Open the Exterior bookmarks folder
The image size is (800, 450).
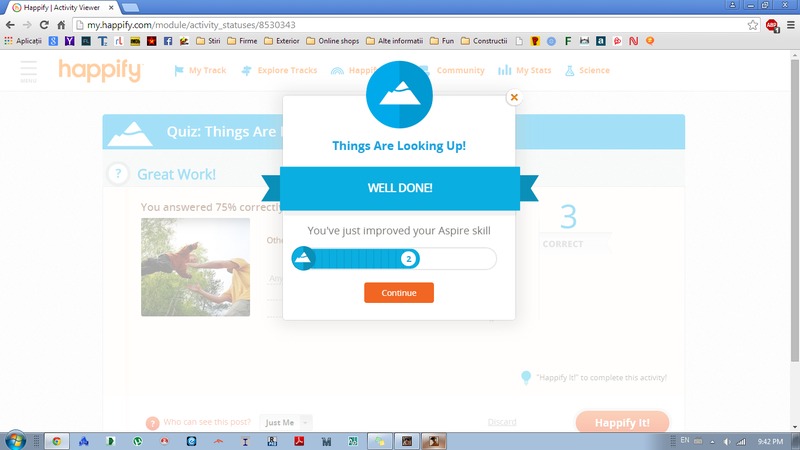(x=282, y=41)
